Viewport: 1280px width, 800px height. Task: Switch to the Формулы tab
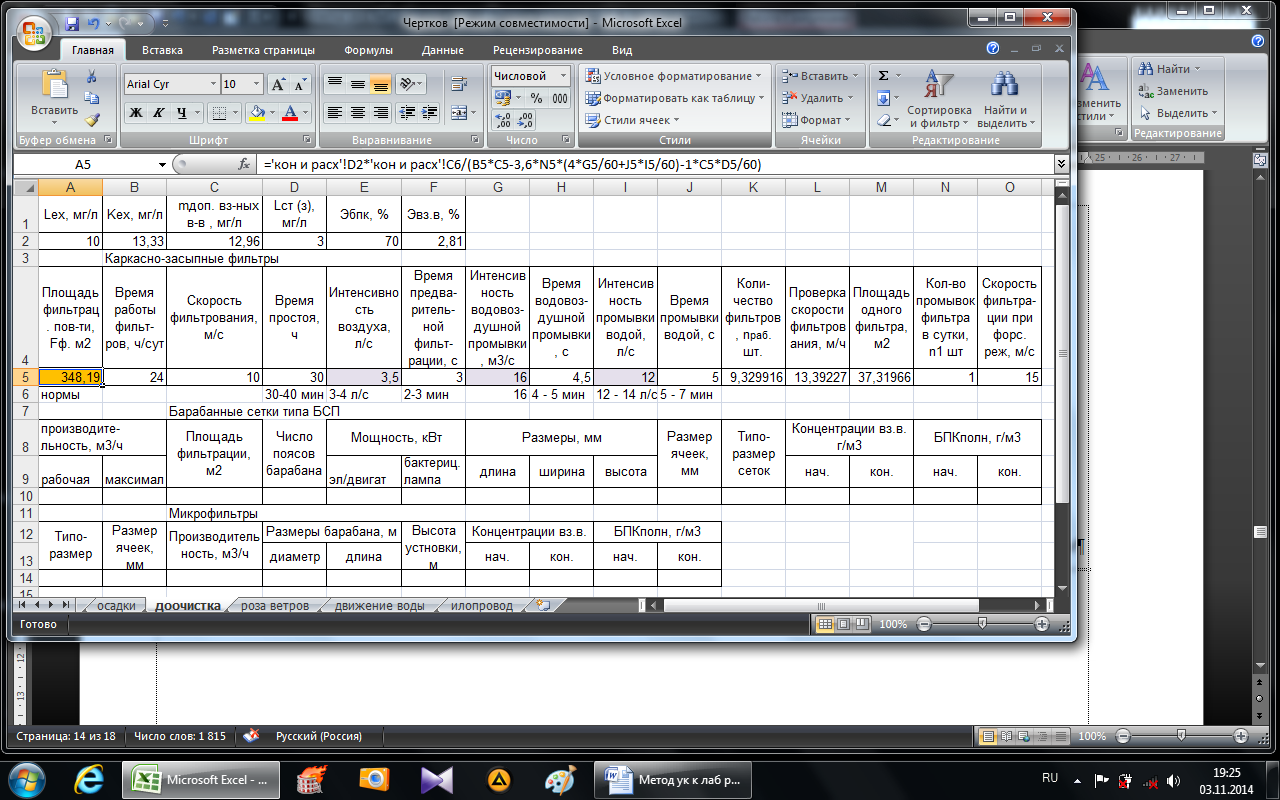point(368,50)
